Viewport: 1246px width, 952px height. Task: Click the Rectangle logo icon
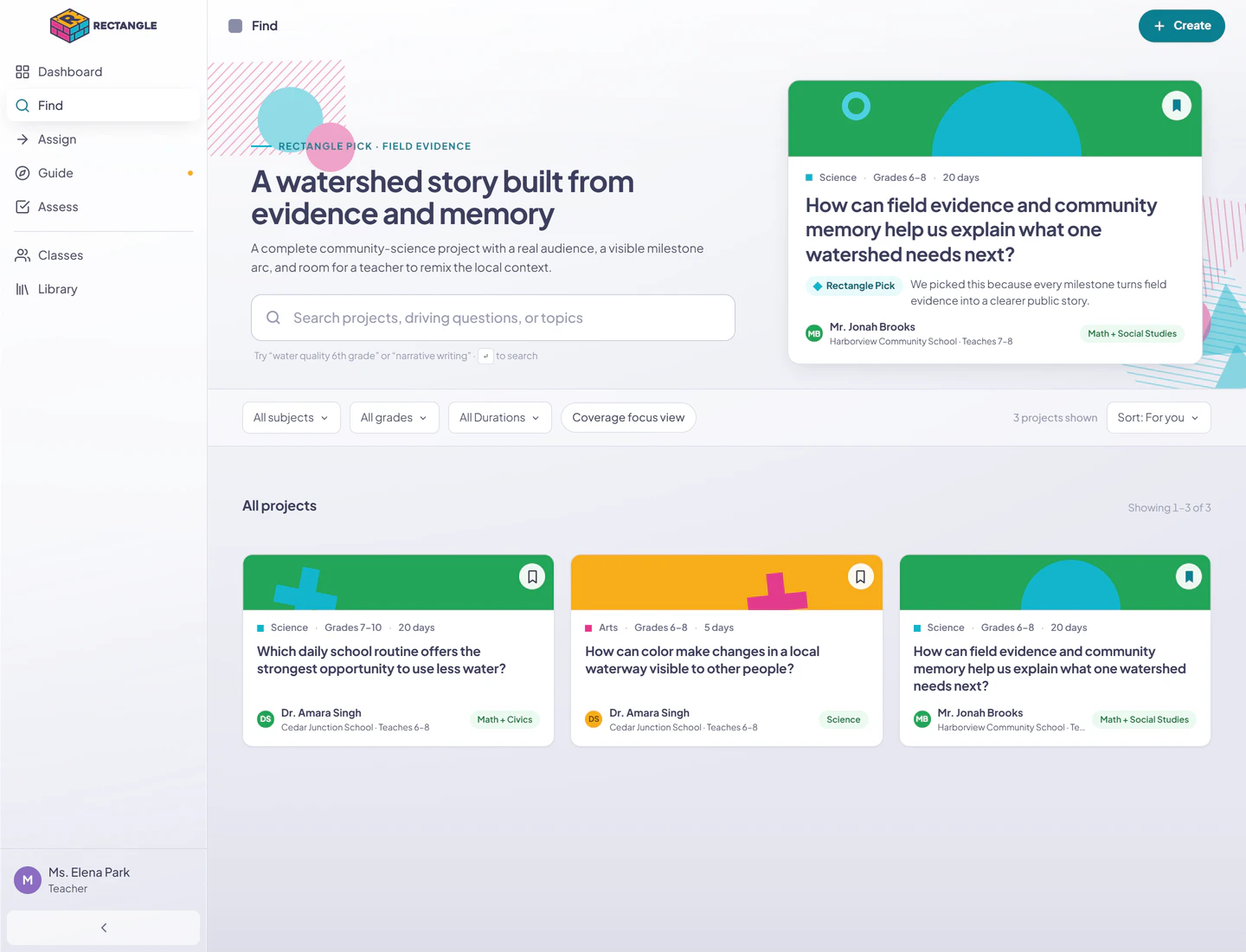click(x=69, y=26)
